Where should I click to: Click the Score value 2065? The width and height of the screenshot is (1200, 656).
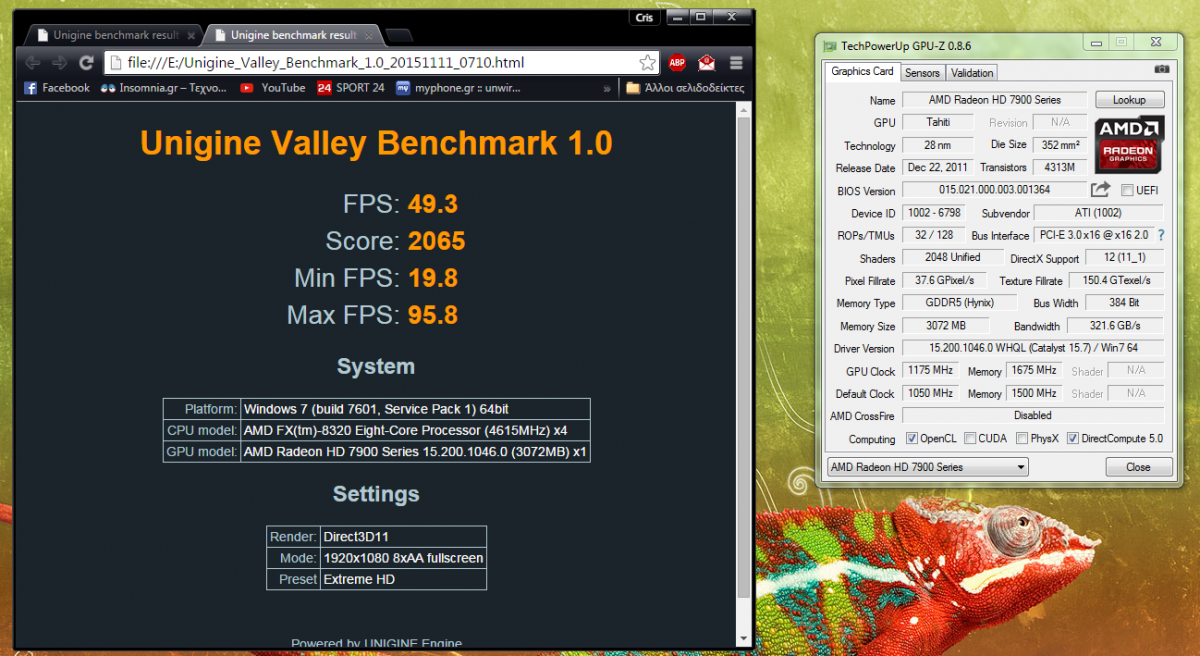click(x=437, y=241)
